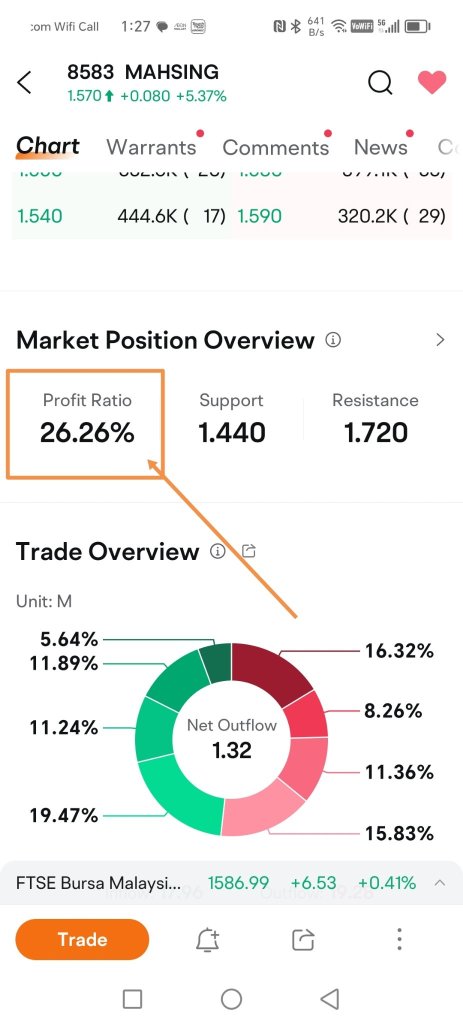The width and height of the screenshot is (463, 1024).
Task: Expand the FTSE Bursa Malaysia index bar
Action: click(439, 883)
